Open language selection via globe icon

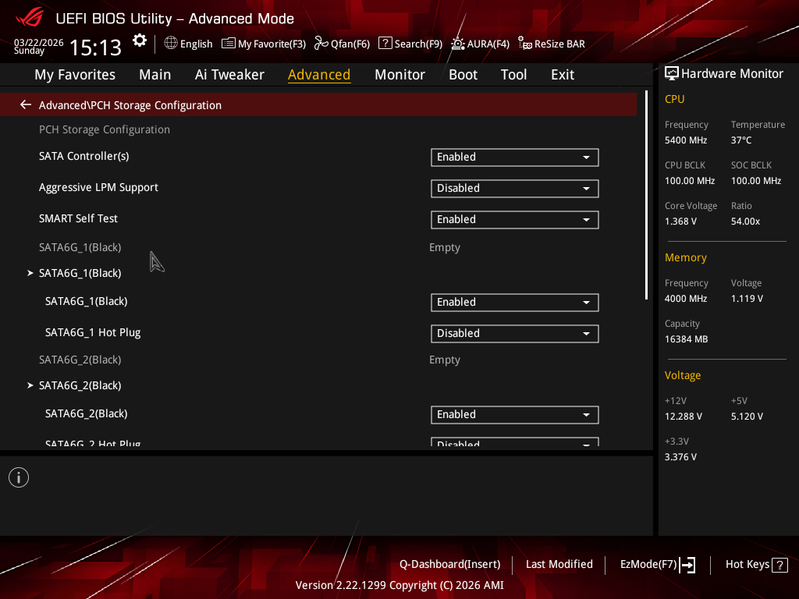(171, 43)
